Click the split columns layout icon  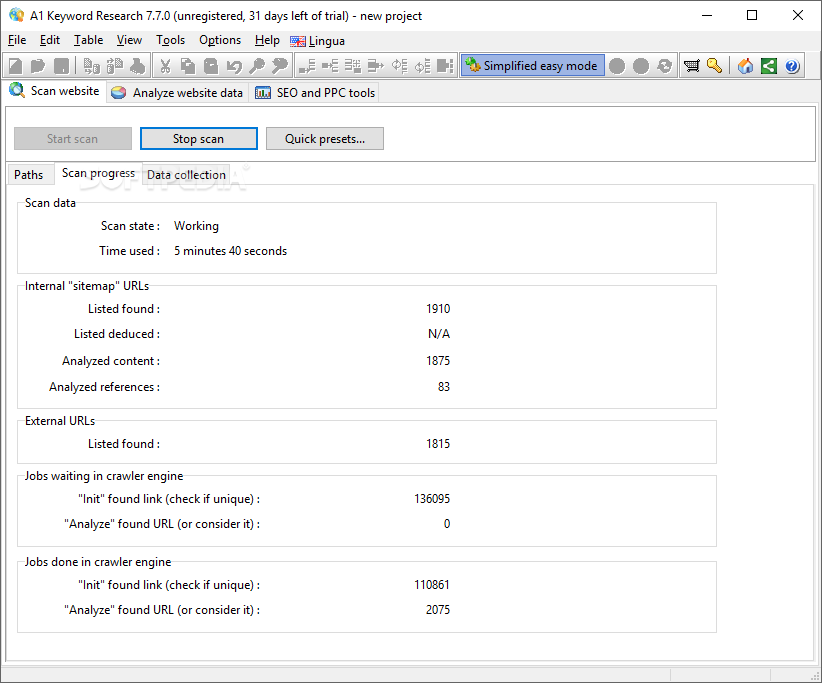445,66
